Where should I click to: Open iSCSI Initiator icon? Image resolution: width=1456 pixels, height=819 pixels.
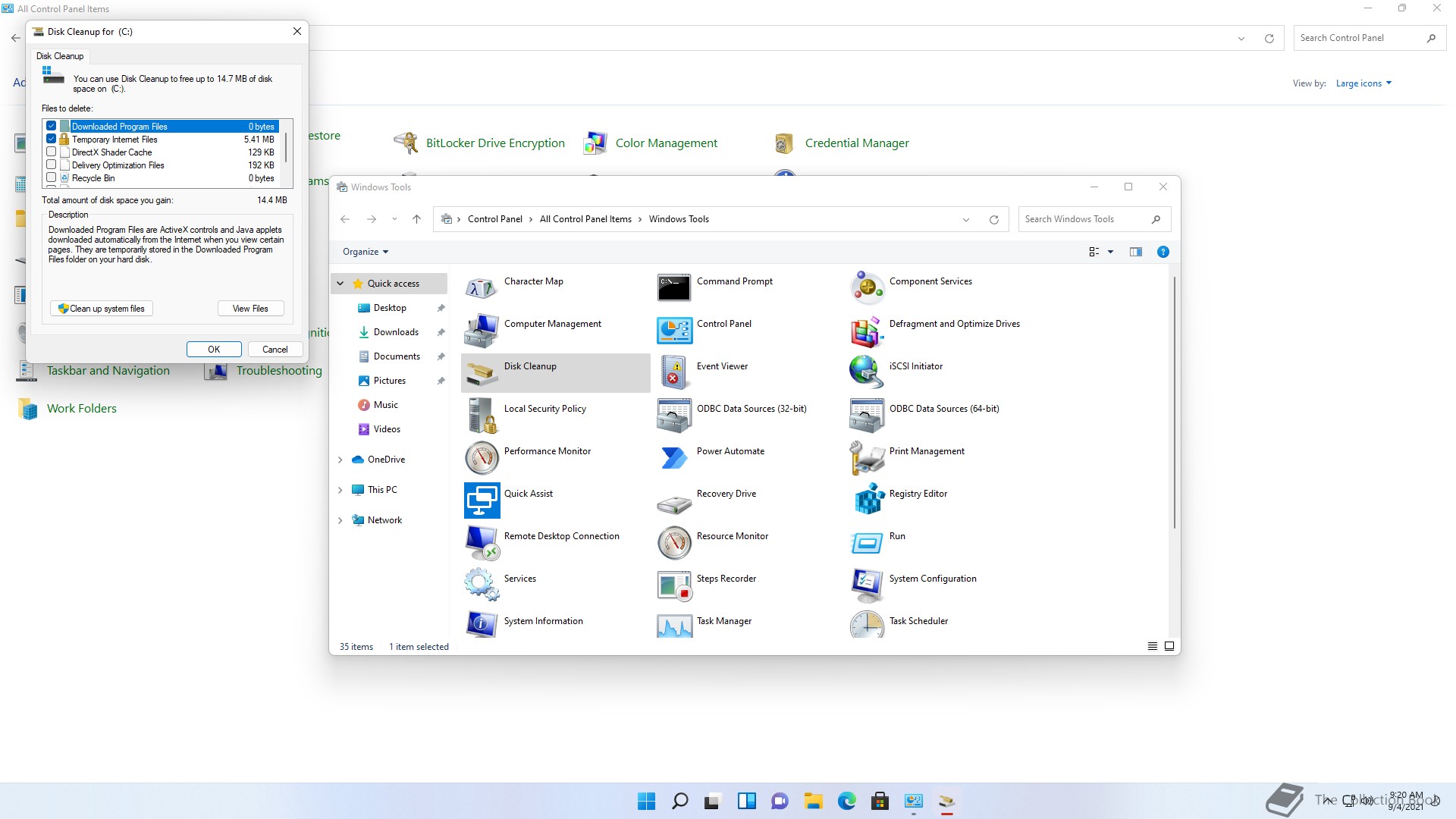tap(867, 373)
